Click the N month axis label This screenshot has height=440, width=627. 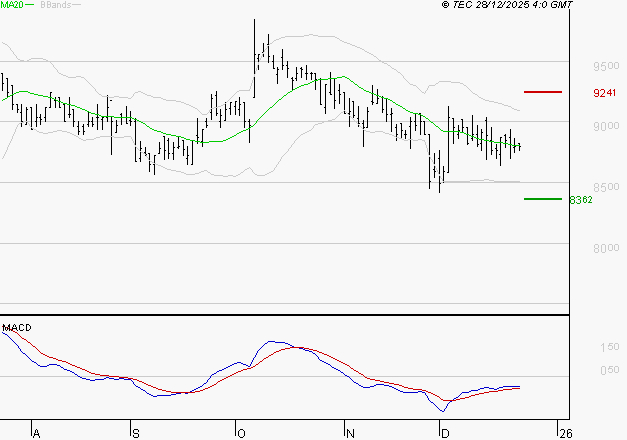tap(350, 434)
